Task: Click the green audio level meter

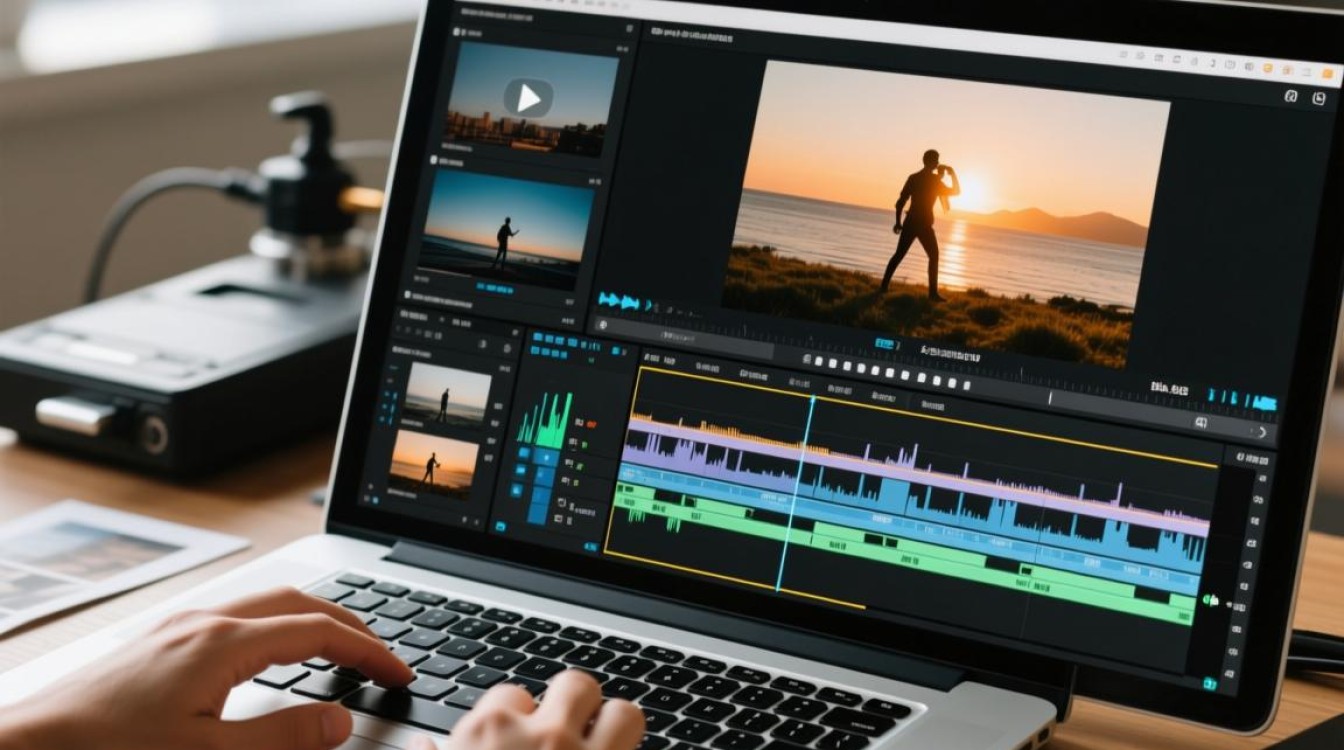Action: (544, 418)
